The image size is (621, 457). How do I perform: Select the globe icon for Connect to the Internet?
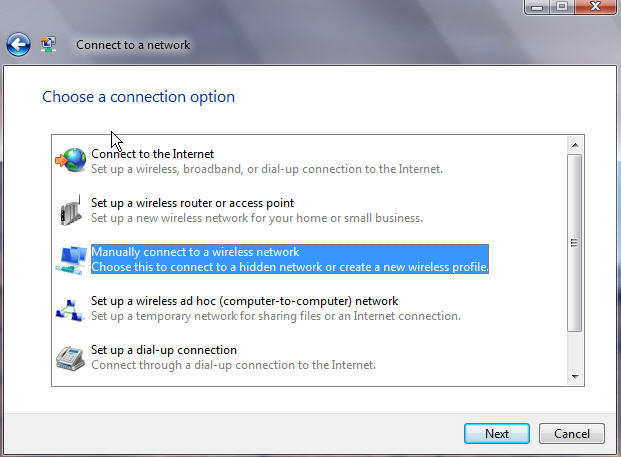pos(70,160)
